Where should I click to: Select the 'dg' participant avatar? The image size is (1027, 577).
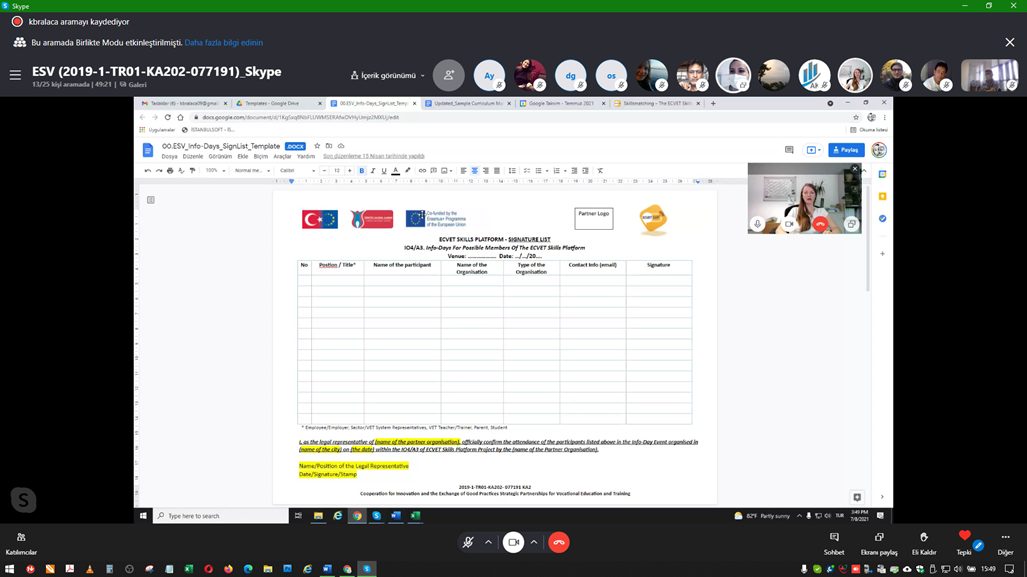(x=570, y=75)
